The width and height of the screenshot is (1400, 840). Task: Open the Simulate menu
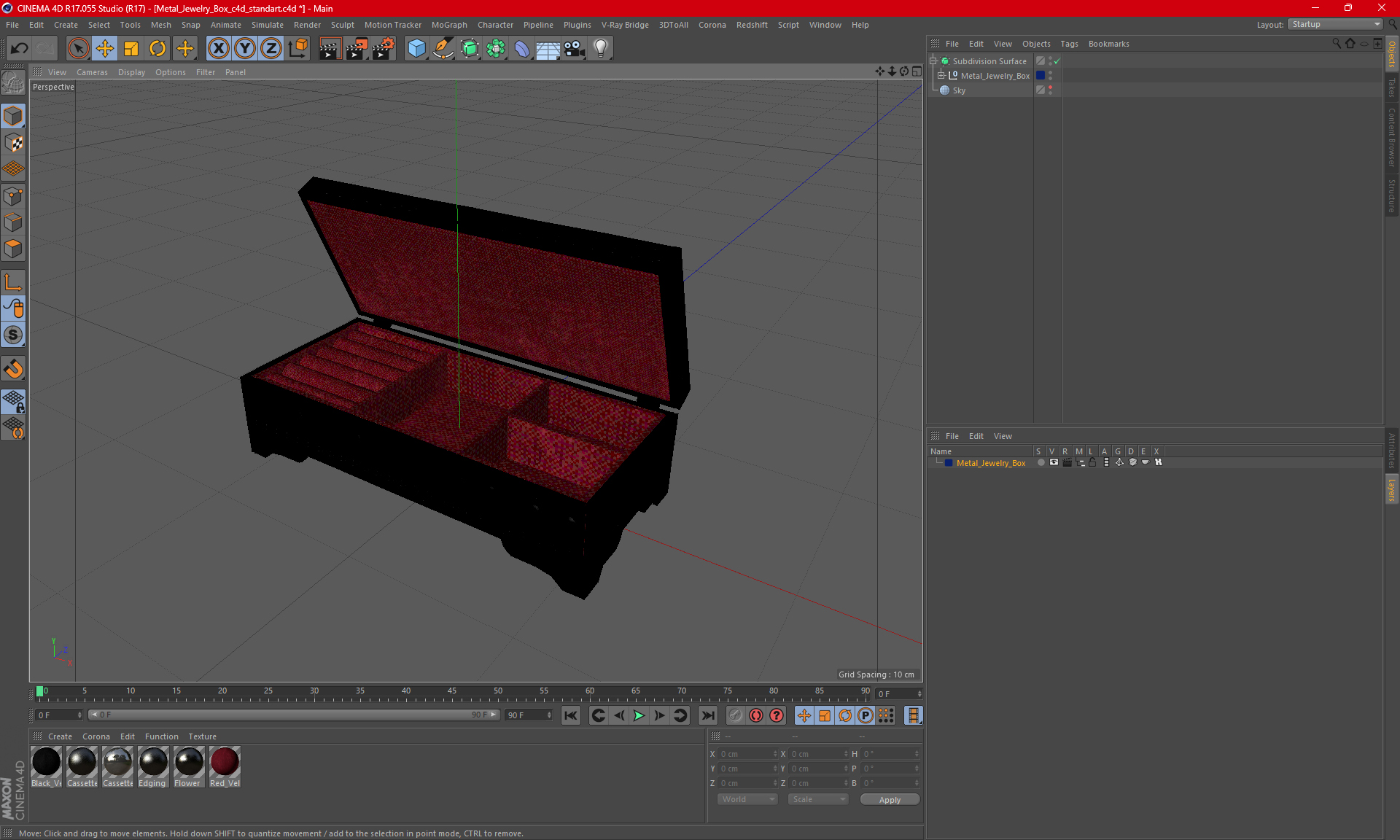click(x=268, y=25)
